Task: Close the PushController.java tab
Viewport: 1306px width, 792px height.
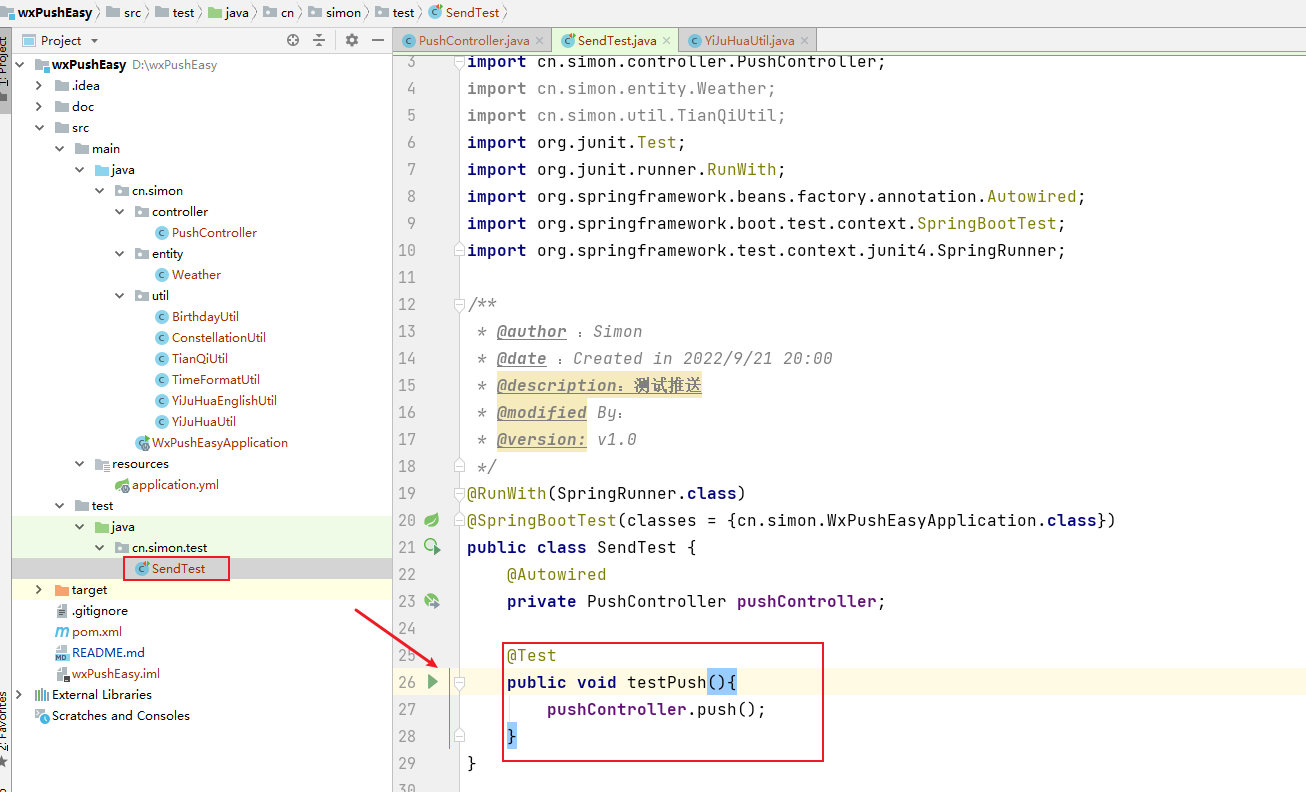Action: tap(539, 41)
